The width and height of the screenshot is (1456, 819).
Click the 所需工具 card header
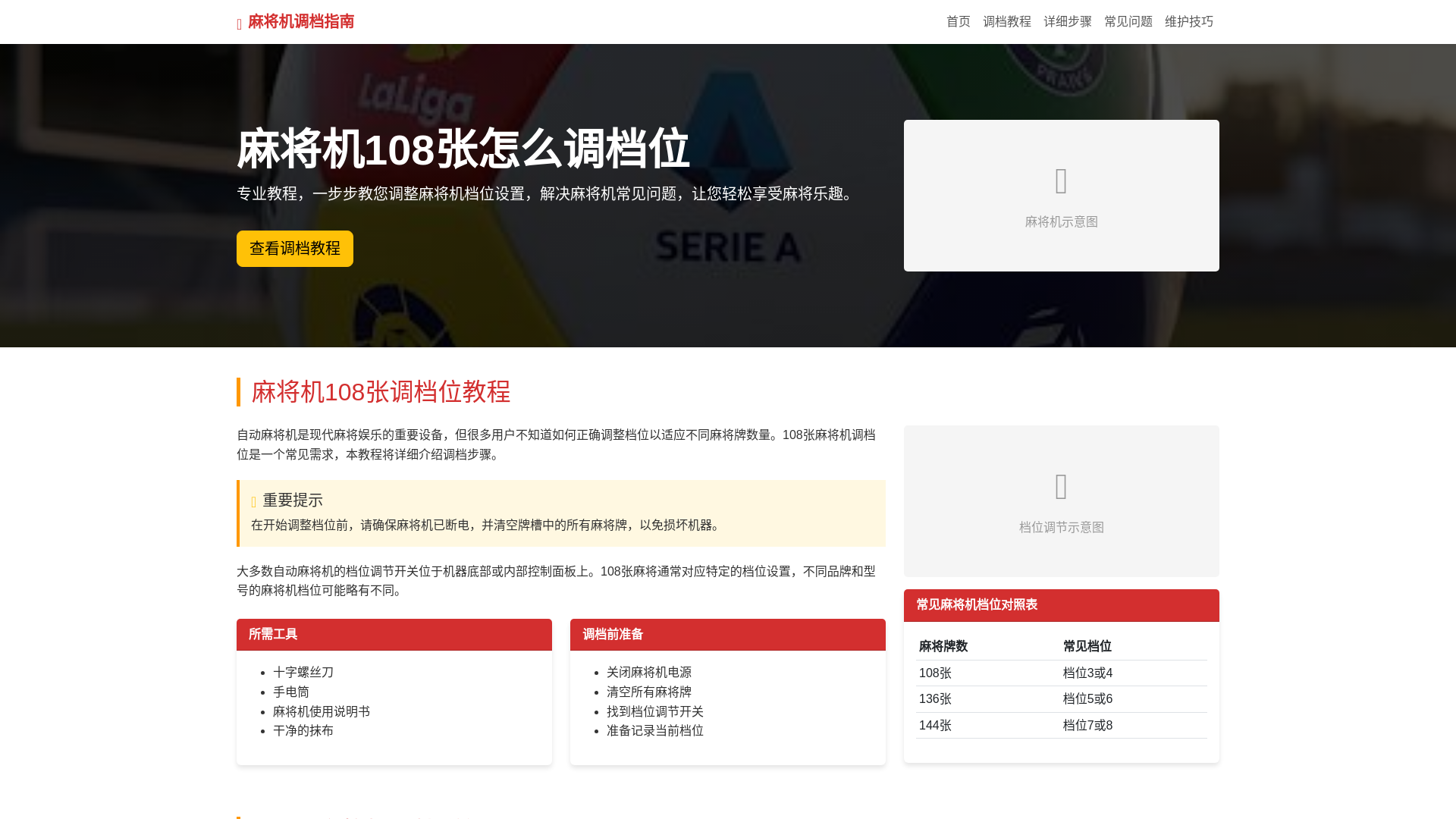[x=394, y=635]
